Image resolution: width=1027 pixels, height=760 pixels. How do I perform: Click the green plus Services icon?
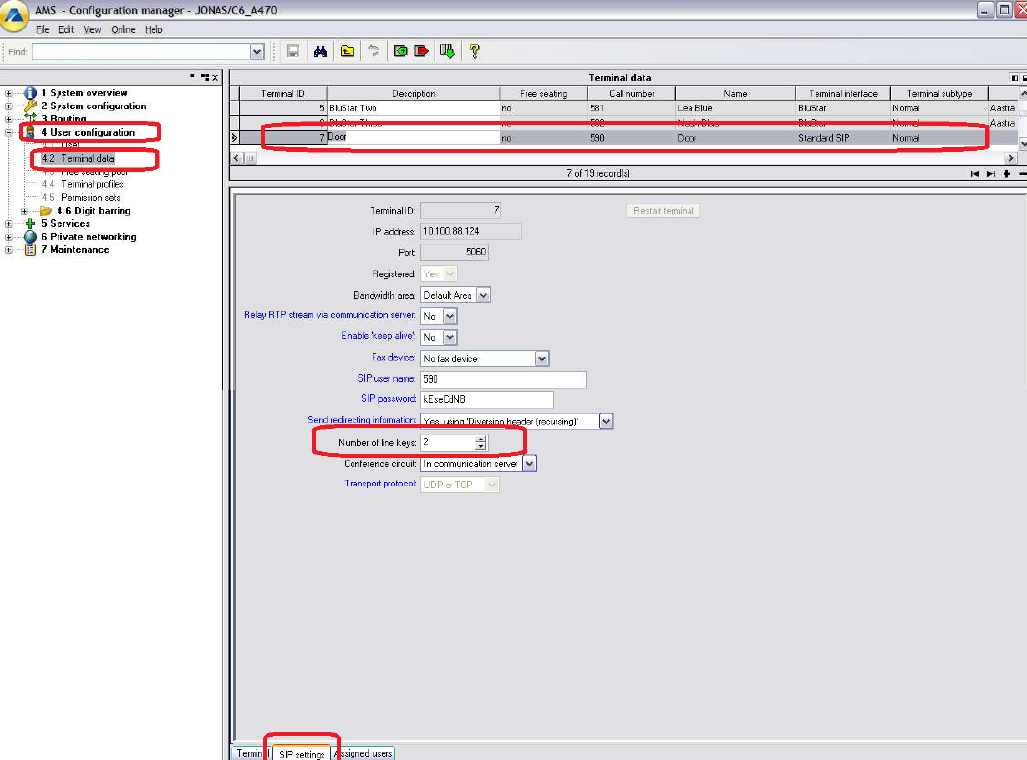30,224
